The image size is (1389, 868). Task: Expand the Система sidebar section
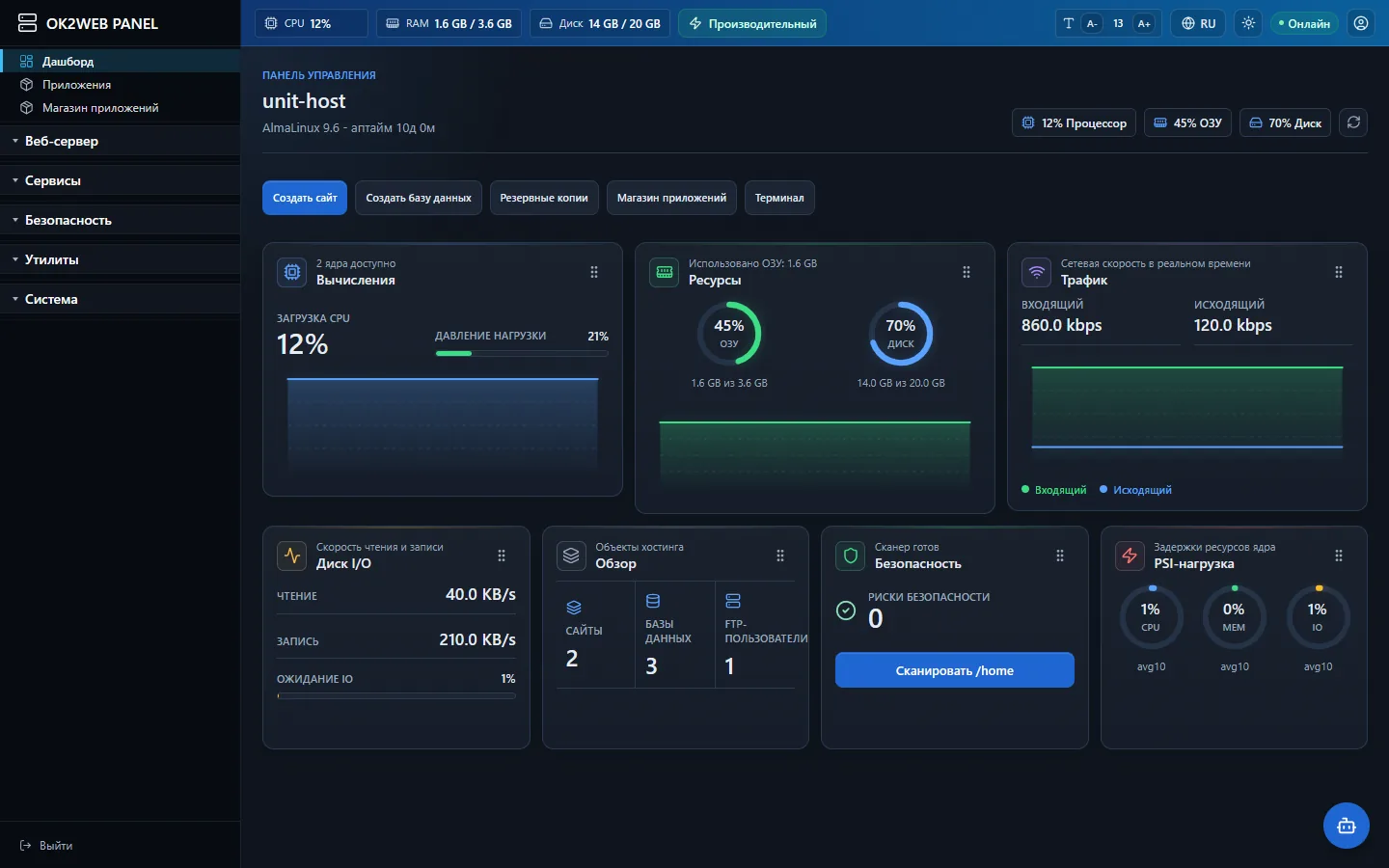point(121,299)
